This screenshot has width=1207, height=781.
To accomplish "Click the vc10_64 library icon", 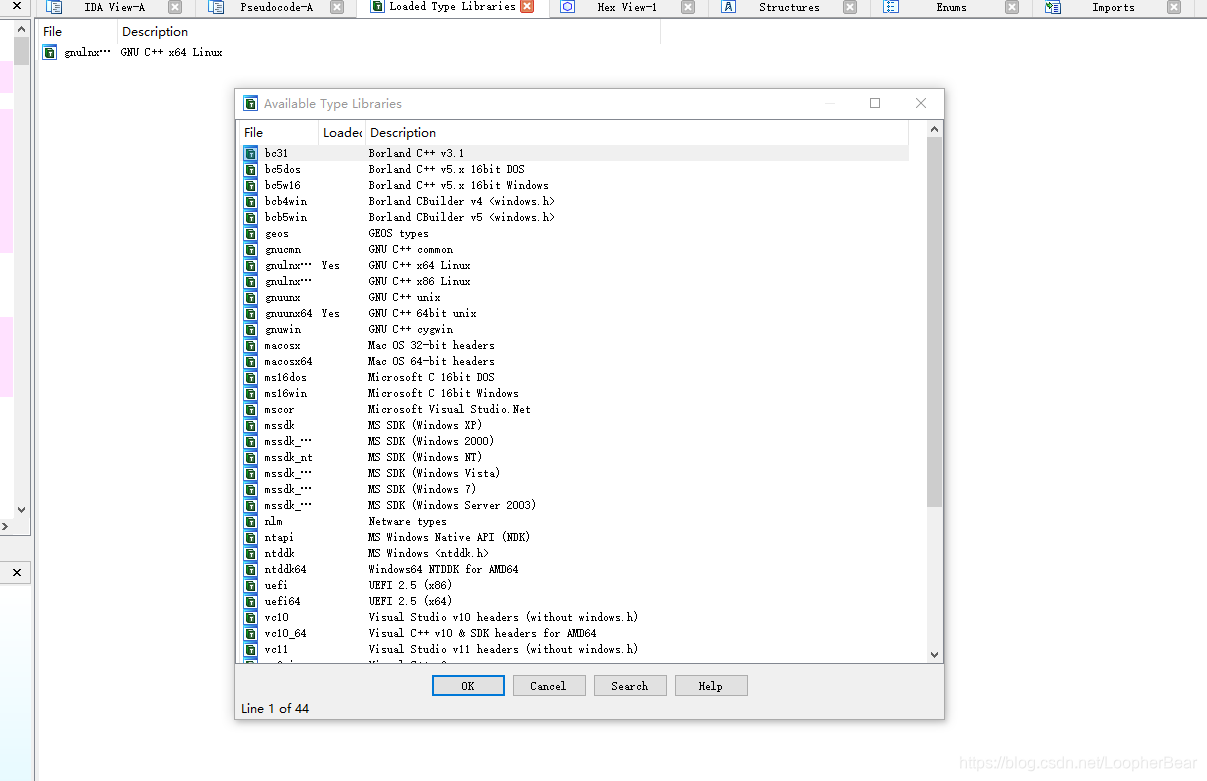I will (251, 633).
